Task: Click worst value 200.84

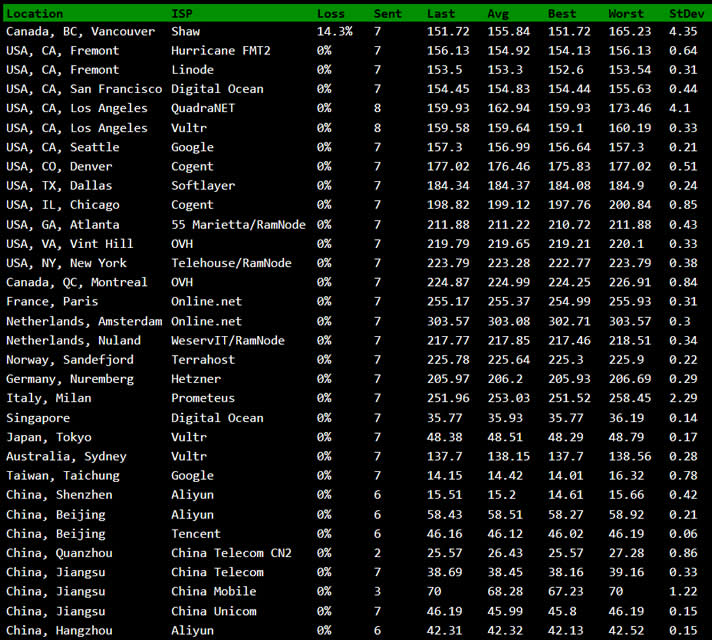Action: [630, 205]
